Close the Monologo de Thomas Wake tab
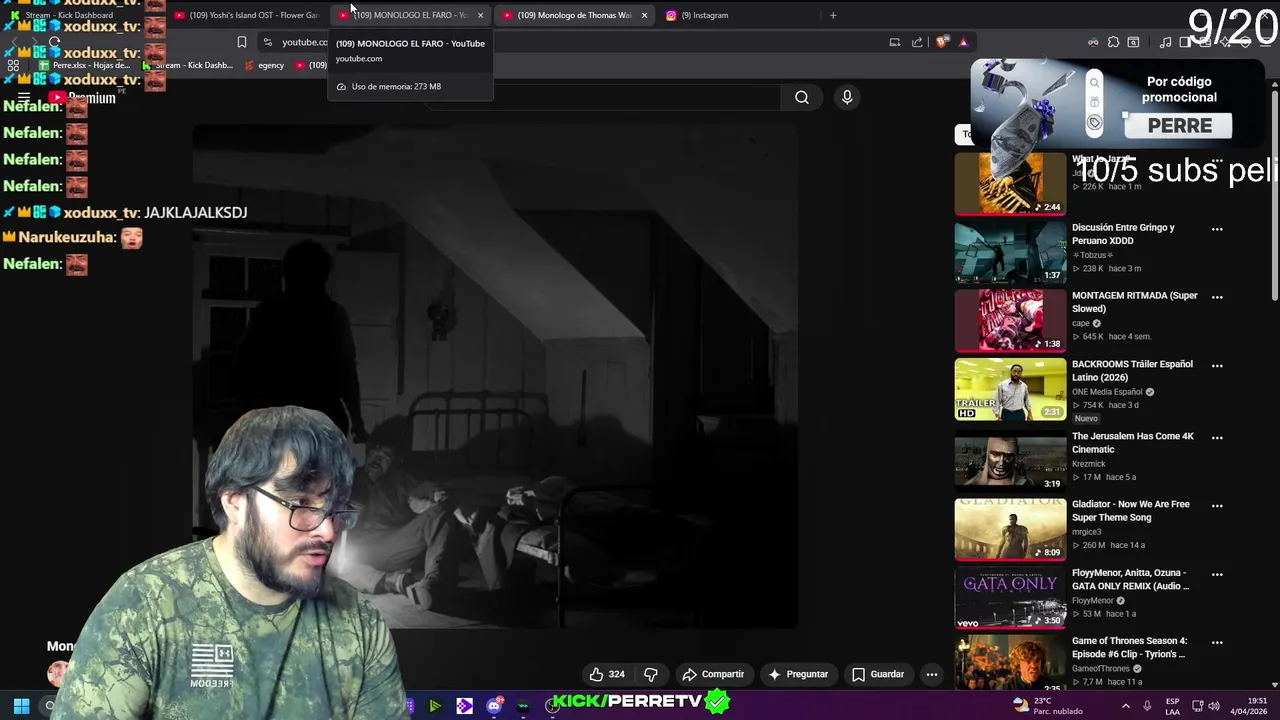 click(644, 15)
